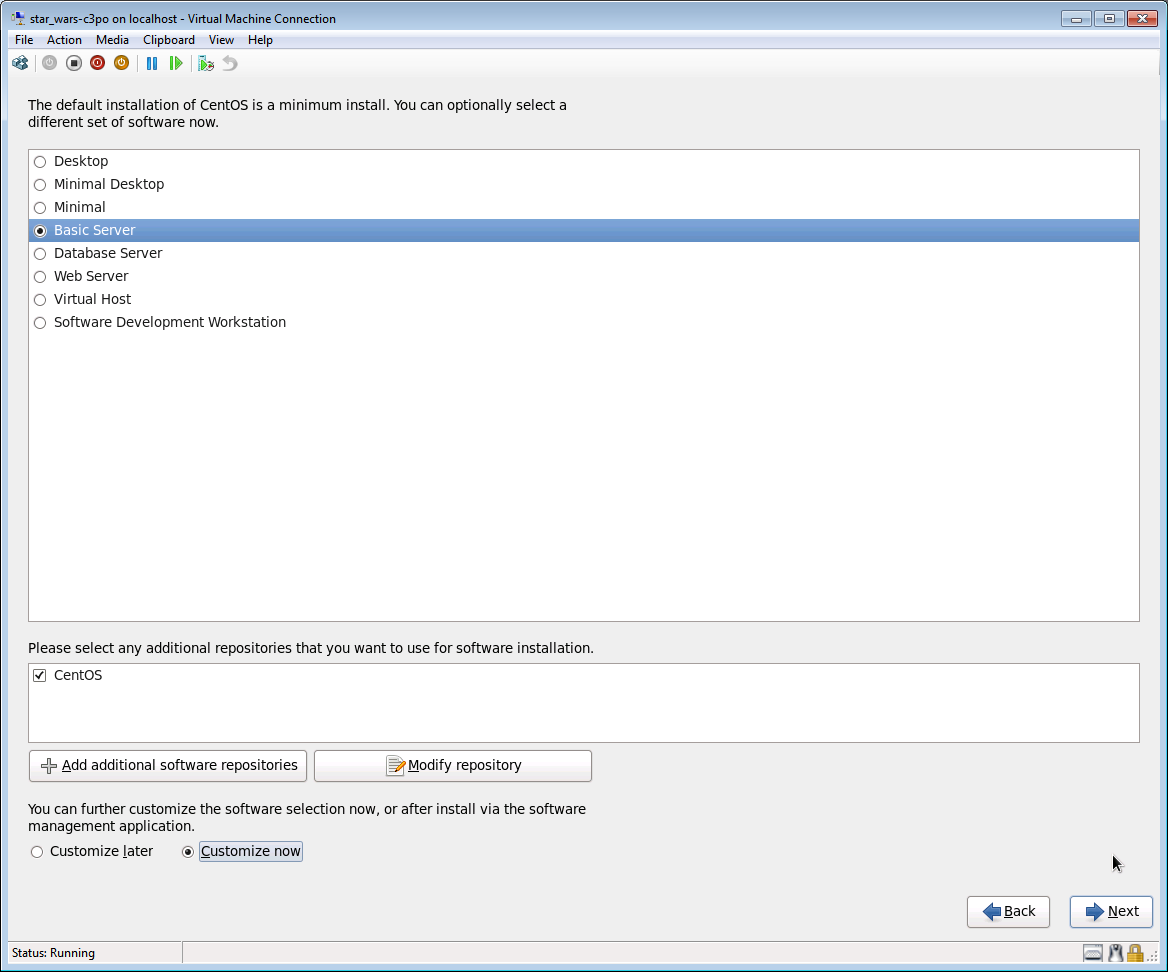
Task: Click the keyboard status icon in status bar
Action: 1093,953
